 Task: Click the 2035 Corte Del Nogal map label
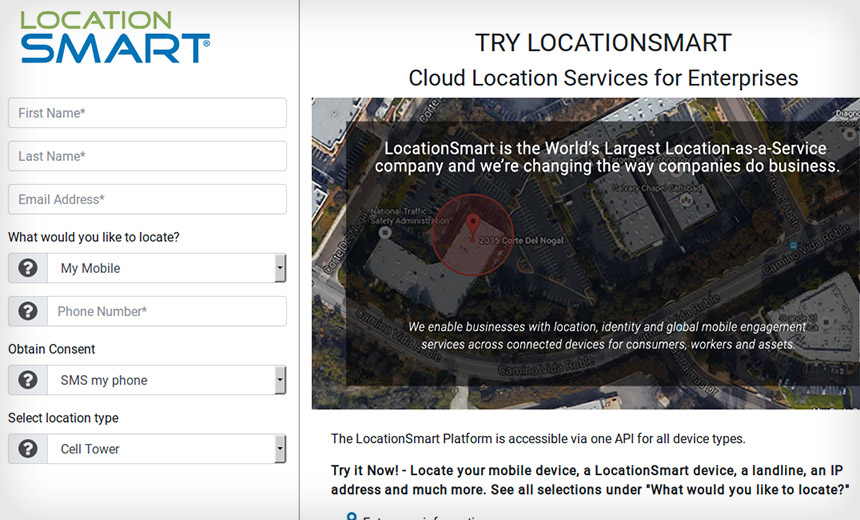click(x=521, y=240)
